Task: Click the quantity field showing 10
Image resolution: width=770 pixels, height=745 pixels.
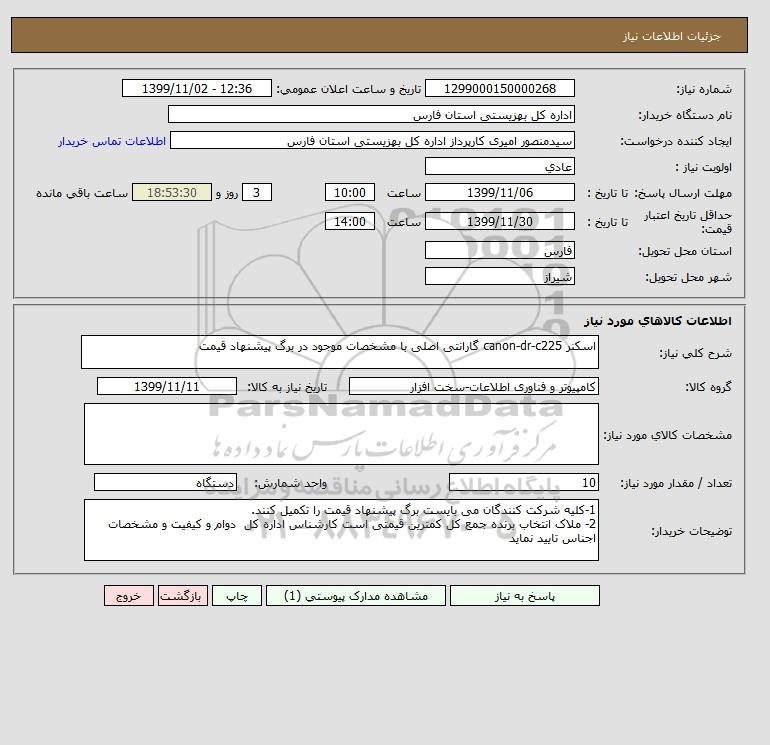Action: tap(523, 482)
